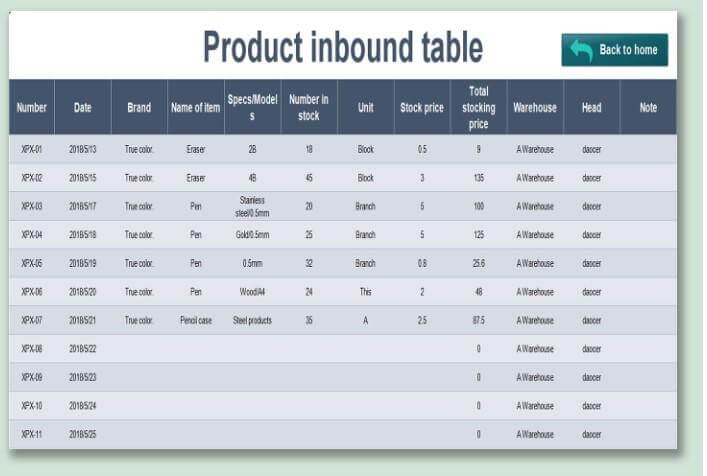Select Eraser item in XPX-01 row
The image size is (707, 476).
pyautogui.click(x=196, y=149)
